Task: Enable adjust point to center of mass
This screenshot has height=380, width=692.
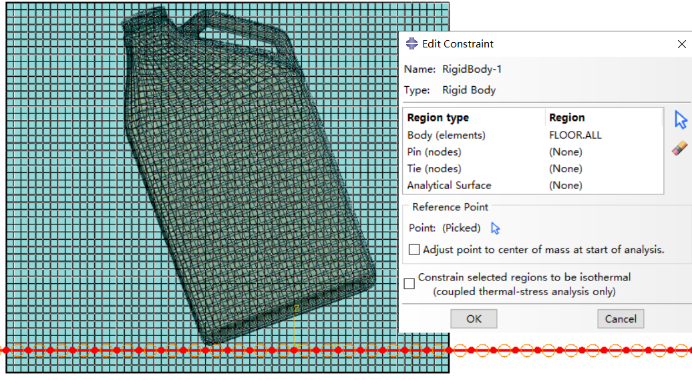Action: 414,250
